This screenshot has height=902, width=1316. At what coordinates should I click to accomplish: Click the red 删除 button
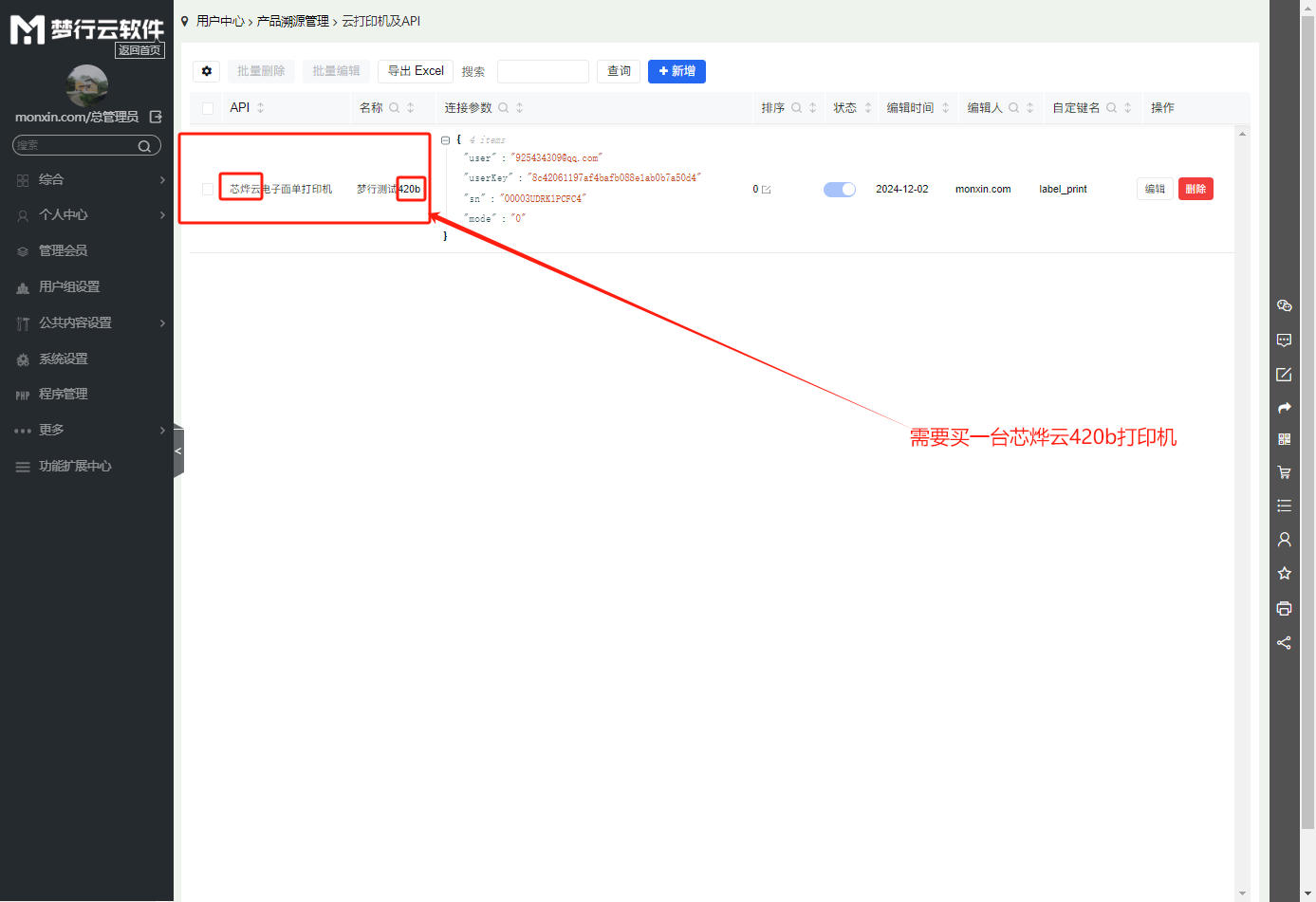pyautogui.click(x=1196, y=189)
